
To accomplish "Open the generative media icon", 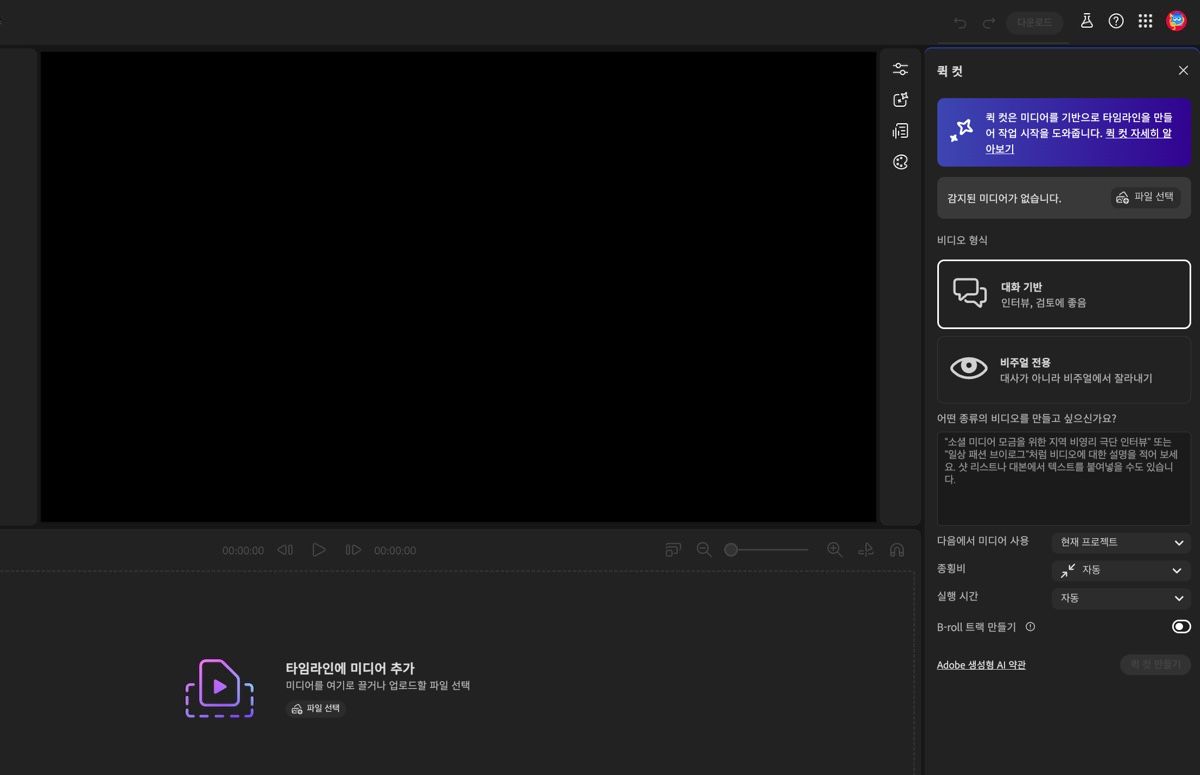I will pos(900,100).
